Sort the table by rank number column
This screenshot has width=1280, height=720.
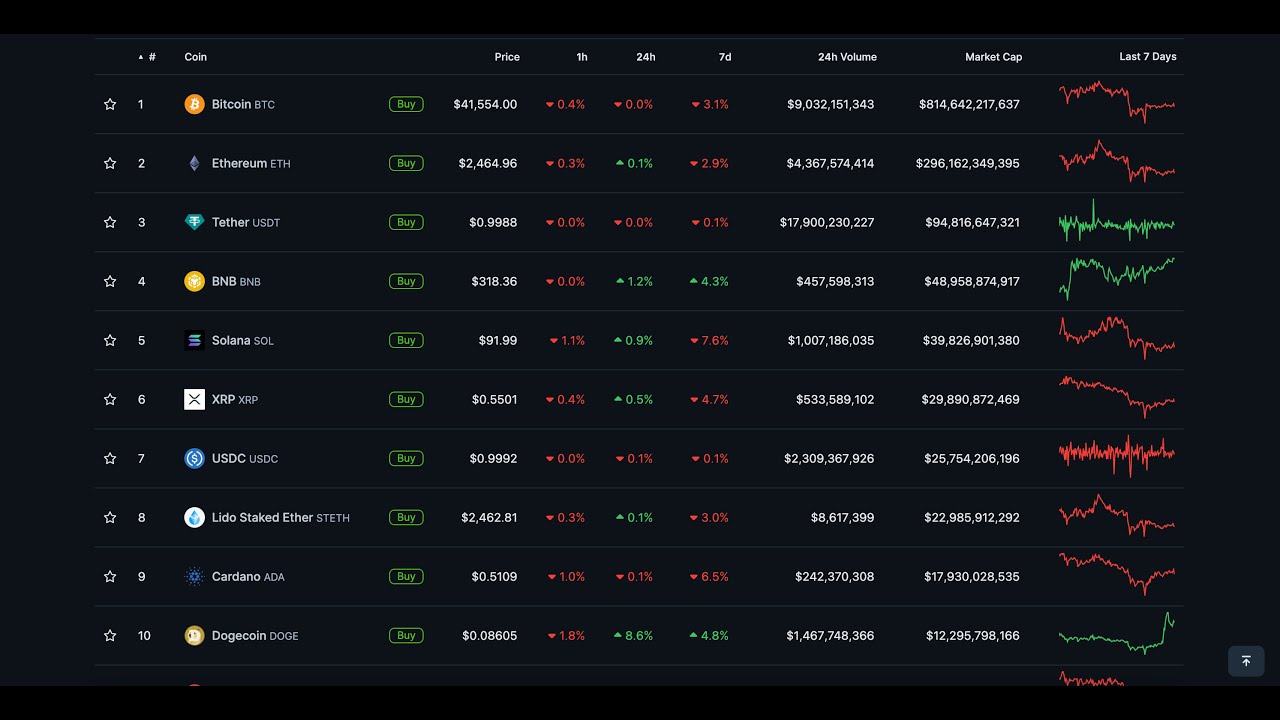pos(147,57)
